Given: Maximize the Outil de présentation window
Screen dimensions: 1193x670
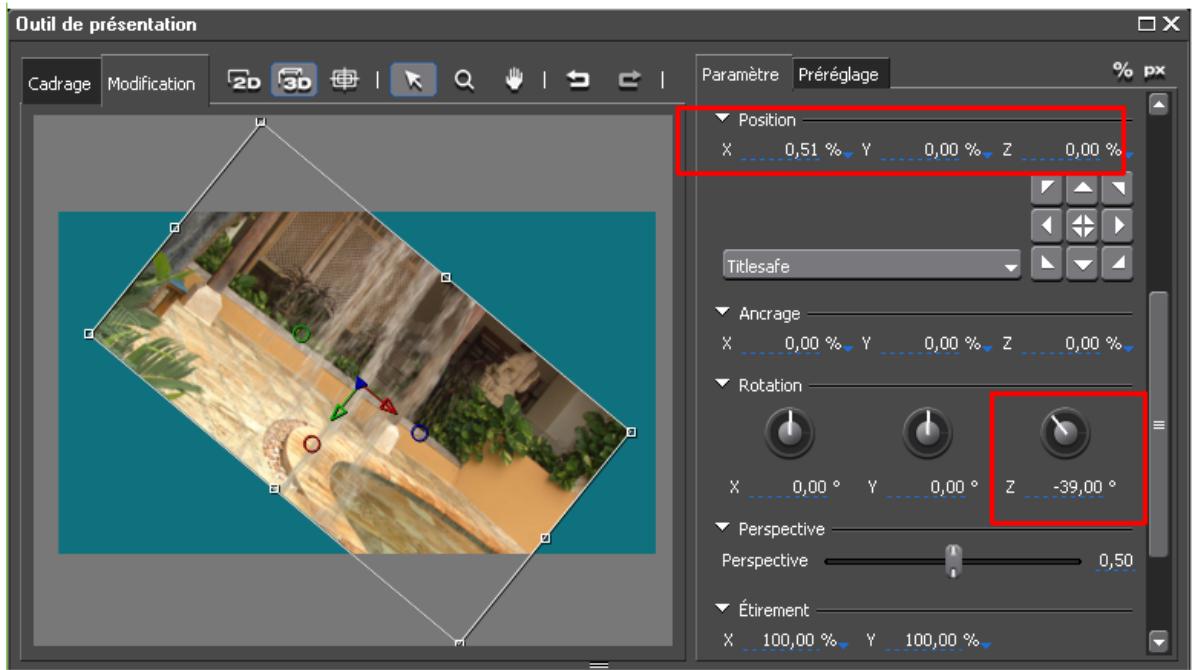Looking at the screenshot, I should click(1147, 24).
